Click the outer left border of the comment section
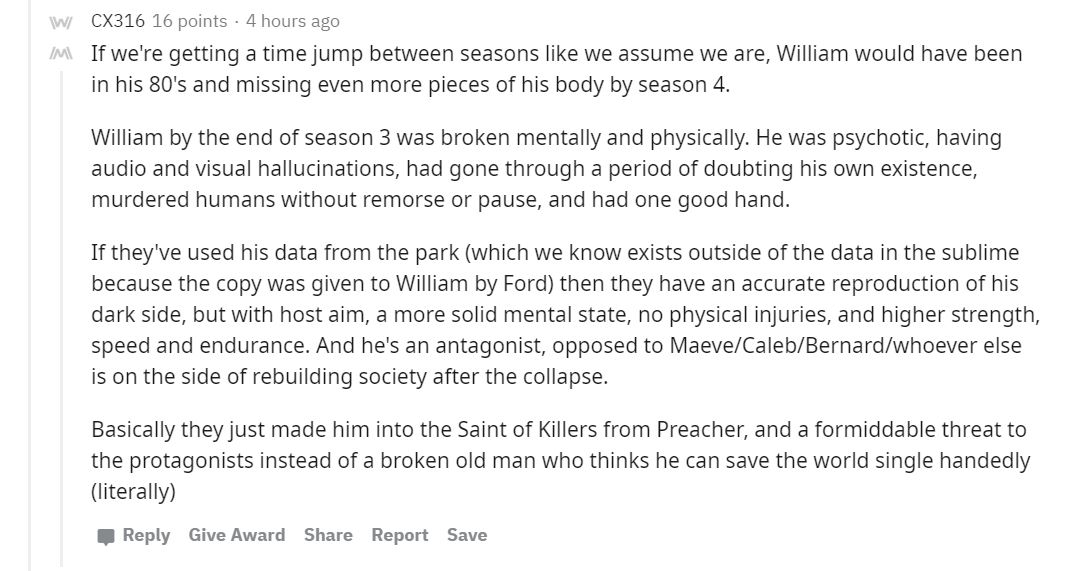The height and width of the screenshot is (571, 1090). click(30, 285)
